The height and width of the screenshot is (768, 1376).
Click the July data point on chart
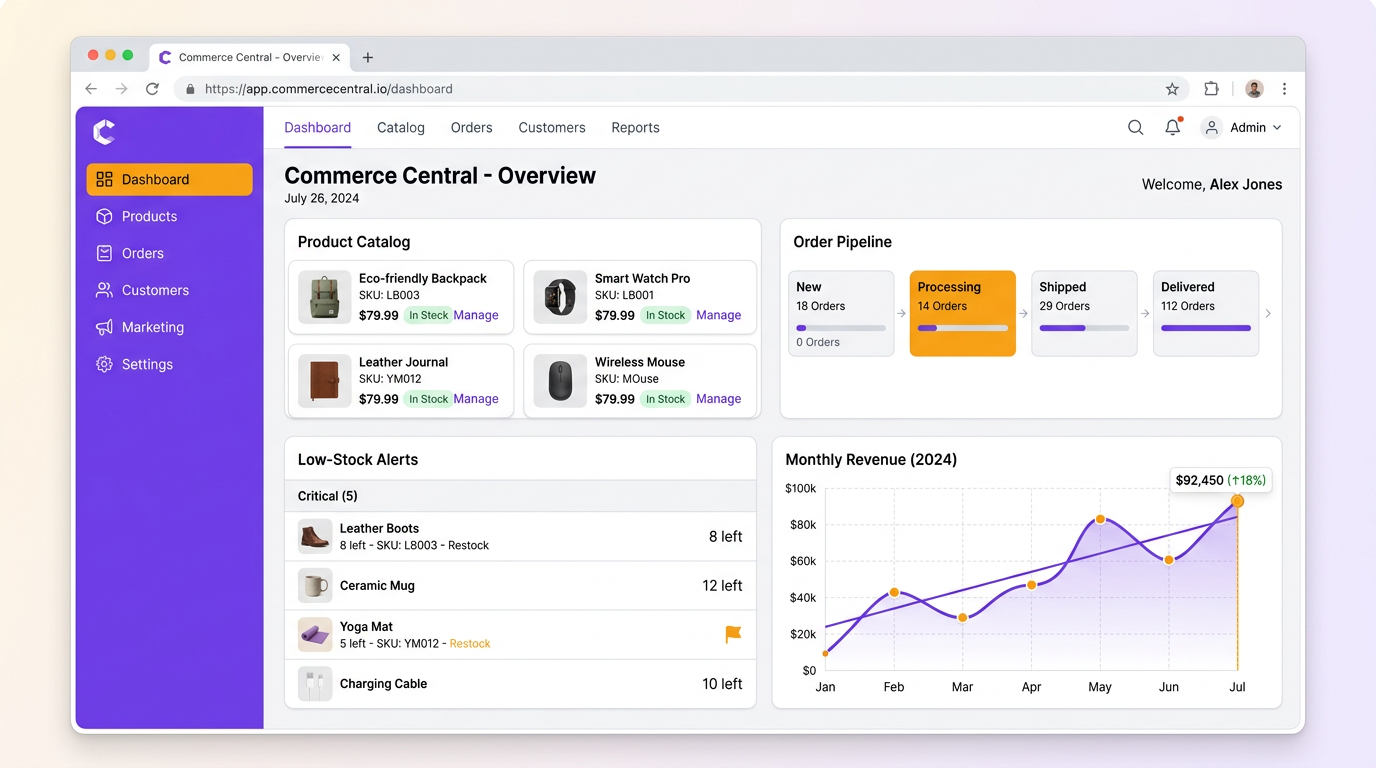(x=1237, y=501)
